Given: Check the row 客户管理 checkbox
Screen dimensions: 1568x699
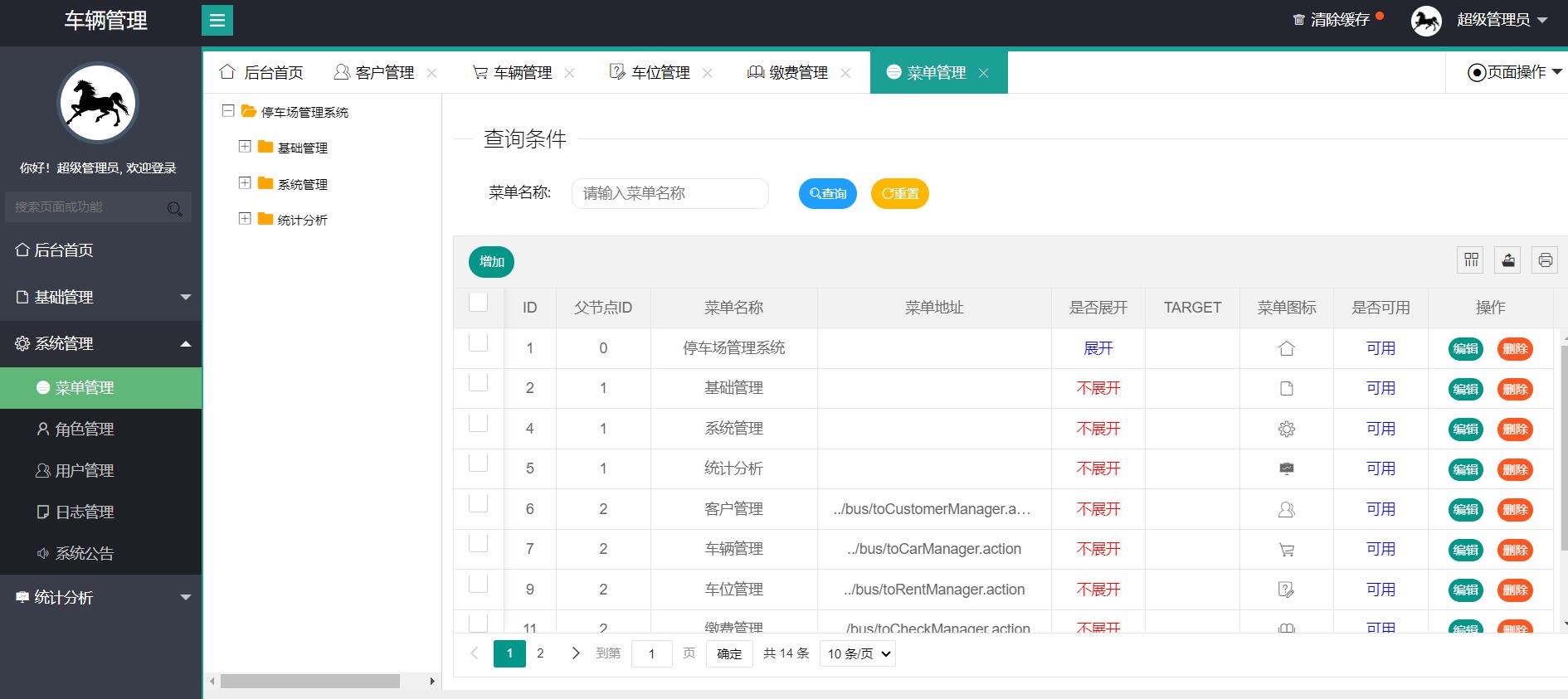Looking at the screenshot, I should [479, 502].
